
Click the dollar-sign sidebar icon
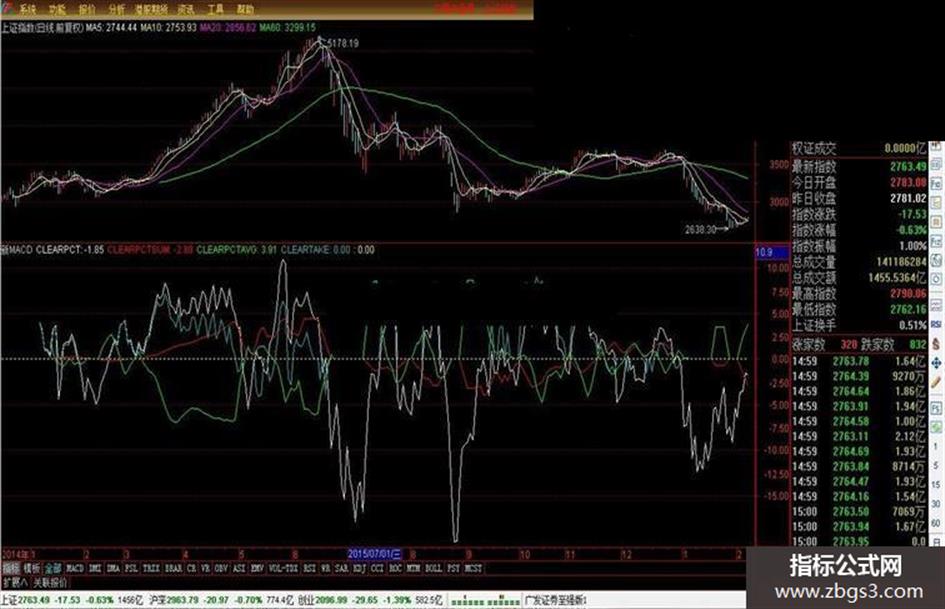936,344
